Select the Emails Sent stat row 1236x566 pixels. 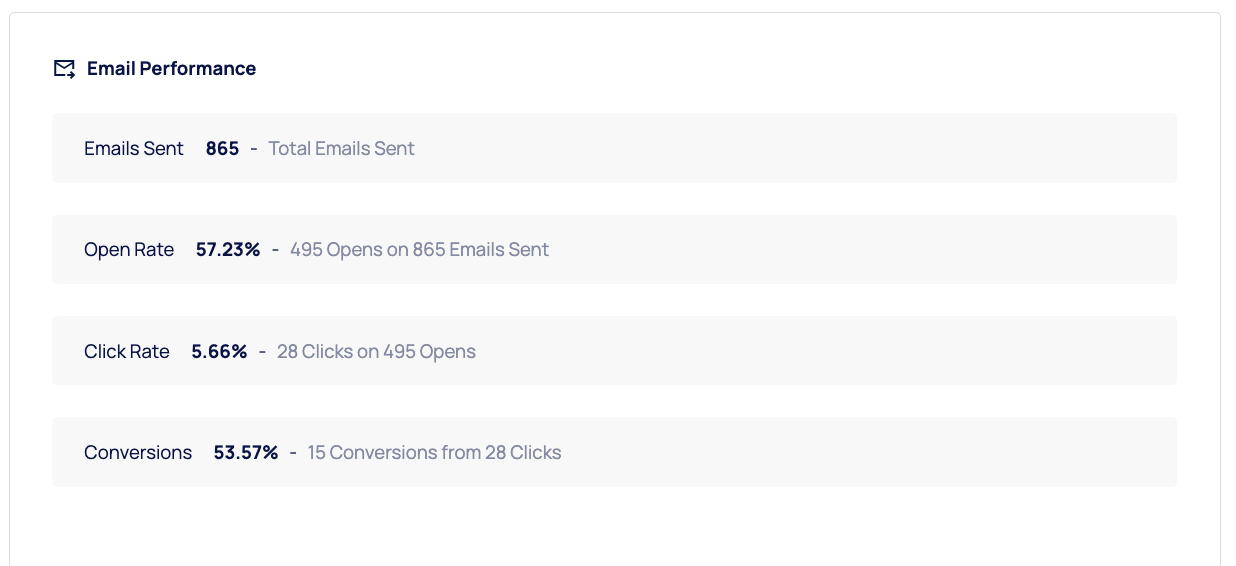pyautogui.click(x=800, y=149)
